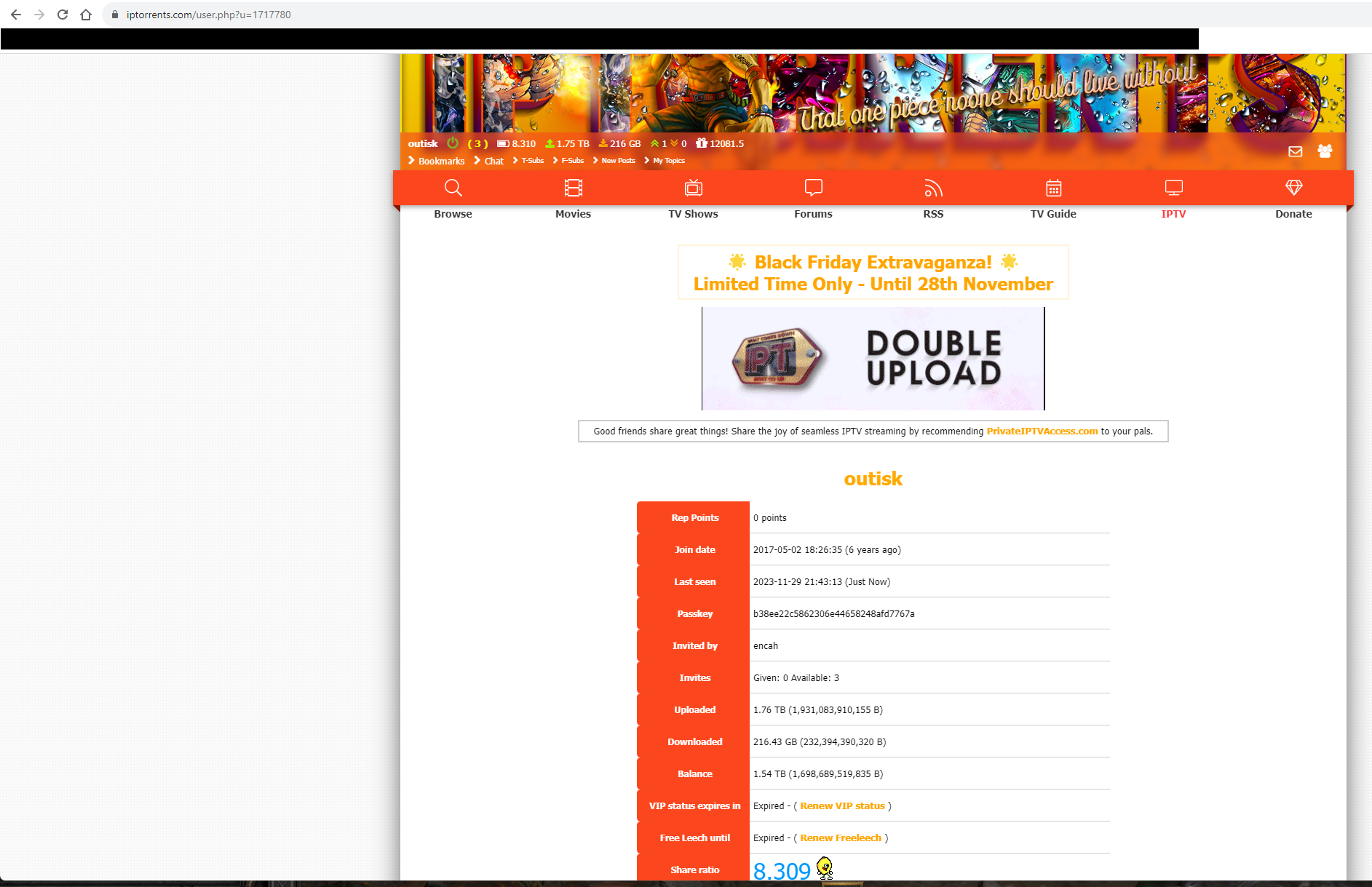Click the yellow smiley next to share ratio
Screen dimensions: 1372x887
tap(825, 868)
